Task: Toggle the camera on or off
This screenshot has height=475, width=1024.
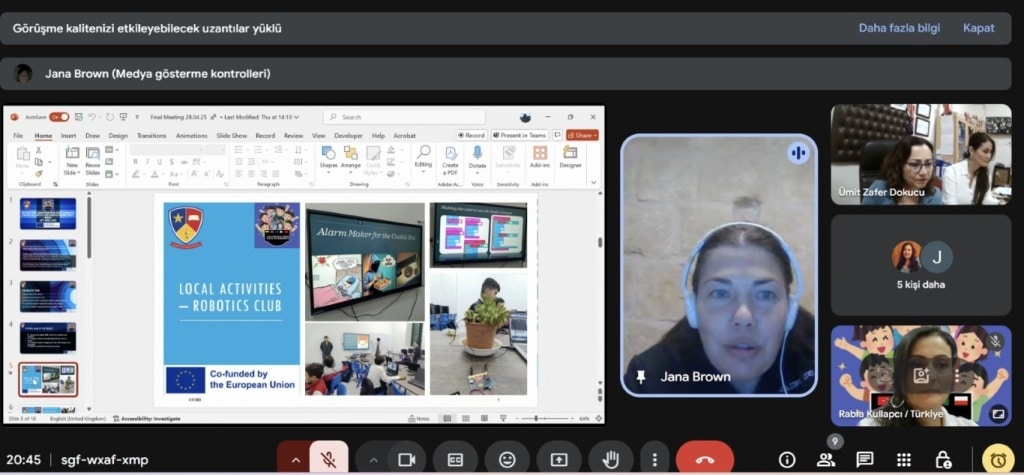Action: click(x=406, y=459)
